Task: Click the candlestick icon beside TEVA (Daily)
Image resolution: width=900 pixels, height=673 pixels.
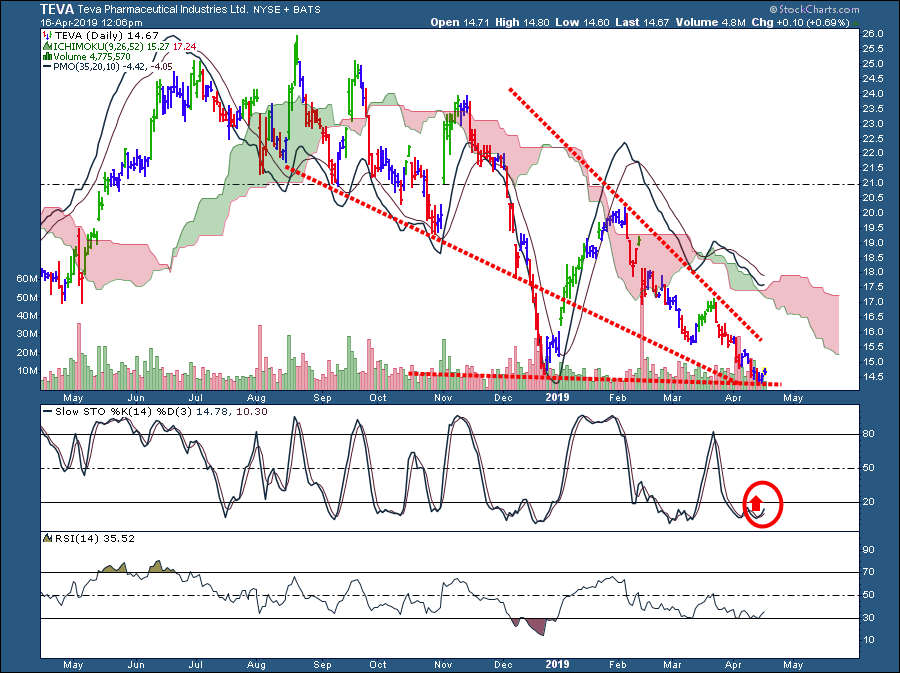Action: (45, 35)
